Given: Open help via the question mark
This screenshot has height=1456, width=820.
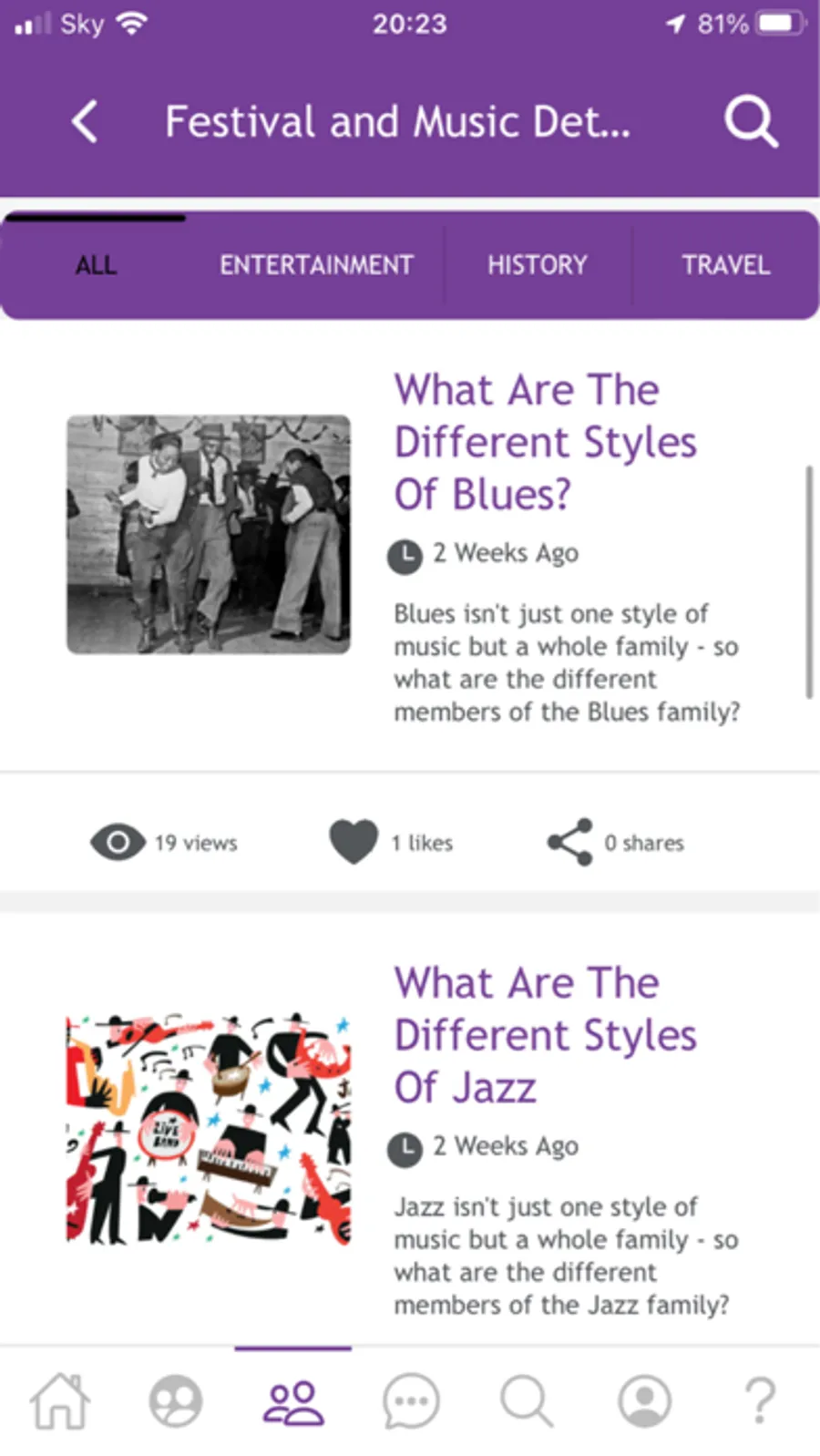Looking at the screenshot, I should (761, 1401).
